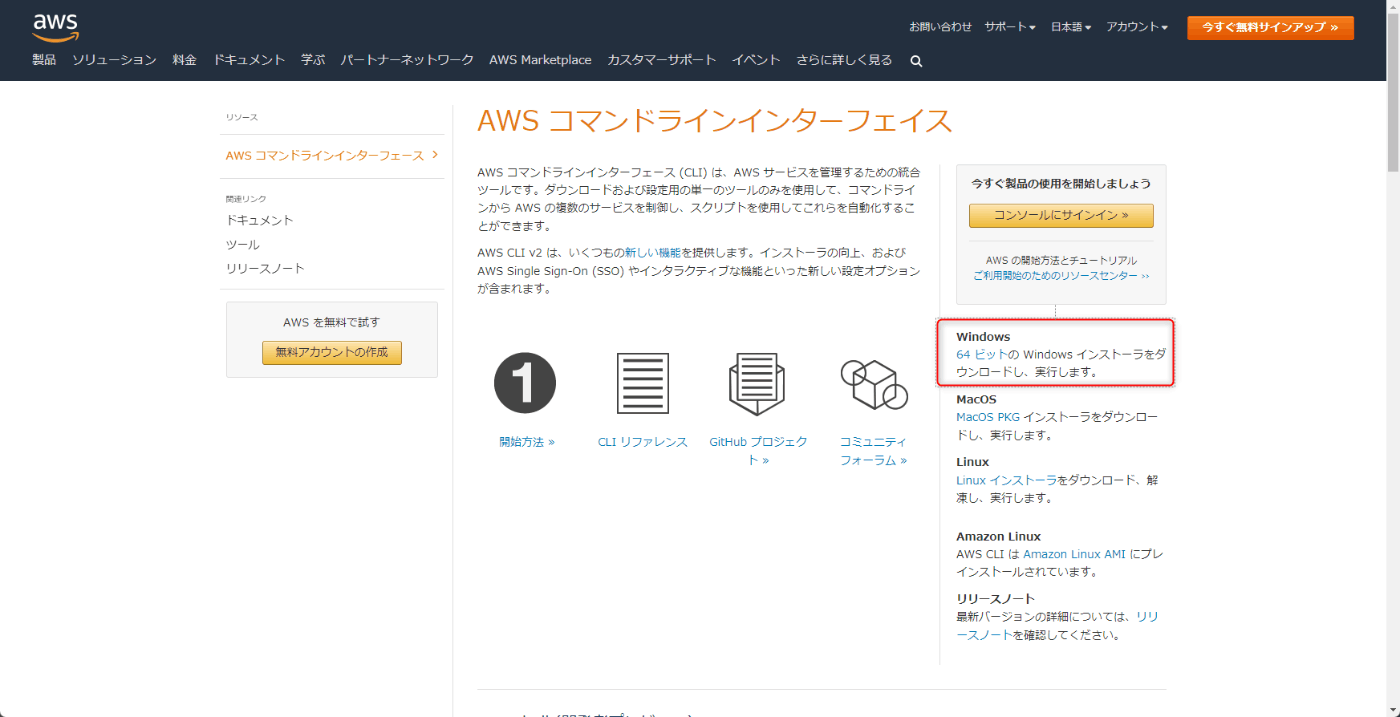Click the GitHub project icon
Image resolution: width=1400 pixels, height=717 pixels.
click(x=757, y=383)
